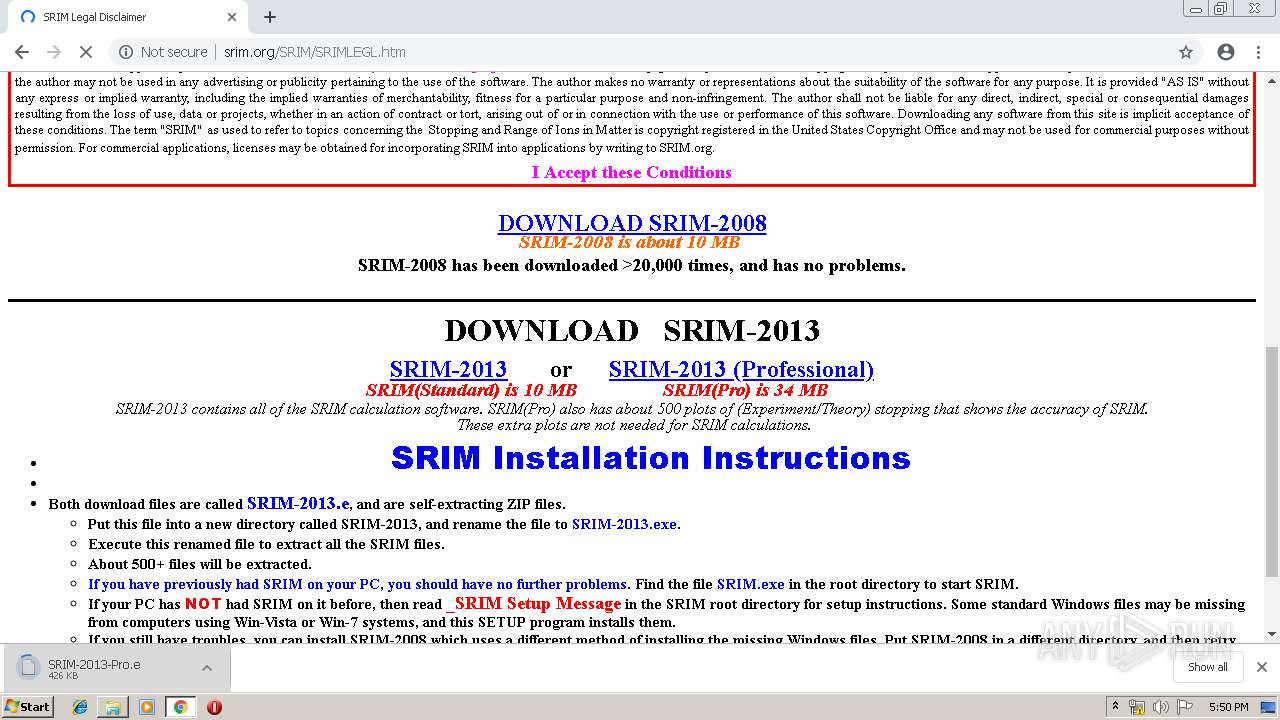Screen dimensions: 1280x720
Task: Click 'SRIM(Pro) is 34 MB' text
Action: 745,390
